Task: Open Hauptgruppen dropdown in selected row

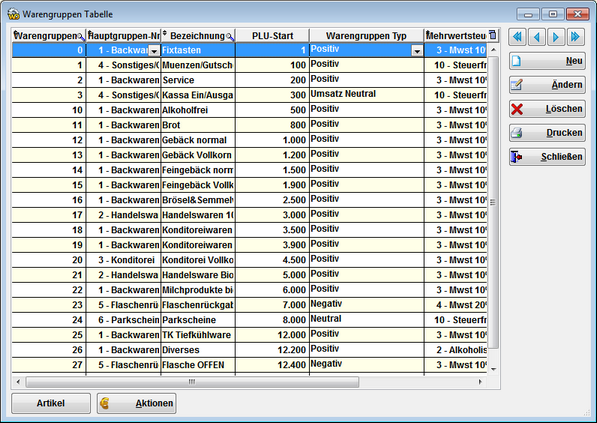Action: click(x=154, y=51)
